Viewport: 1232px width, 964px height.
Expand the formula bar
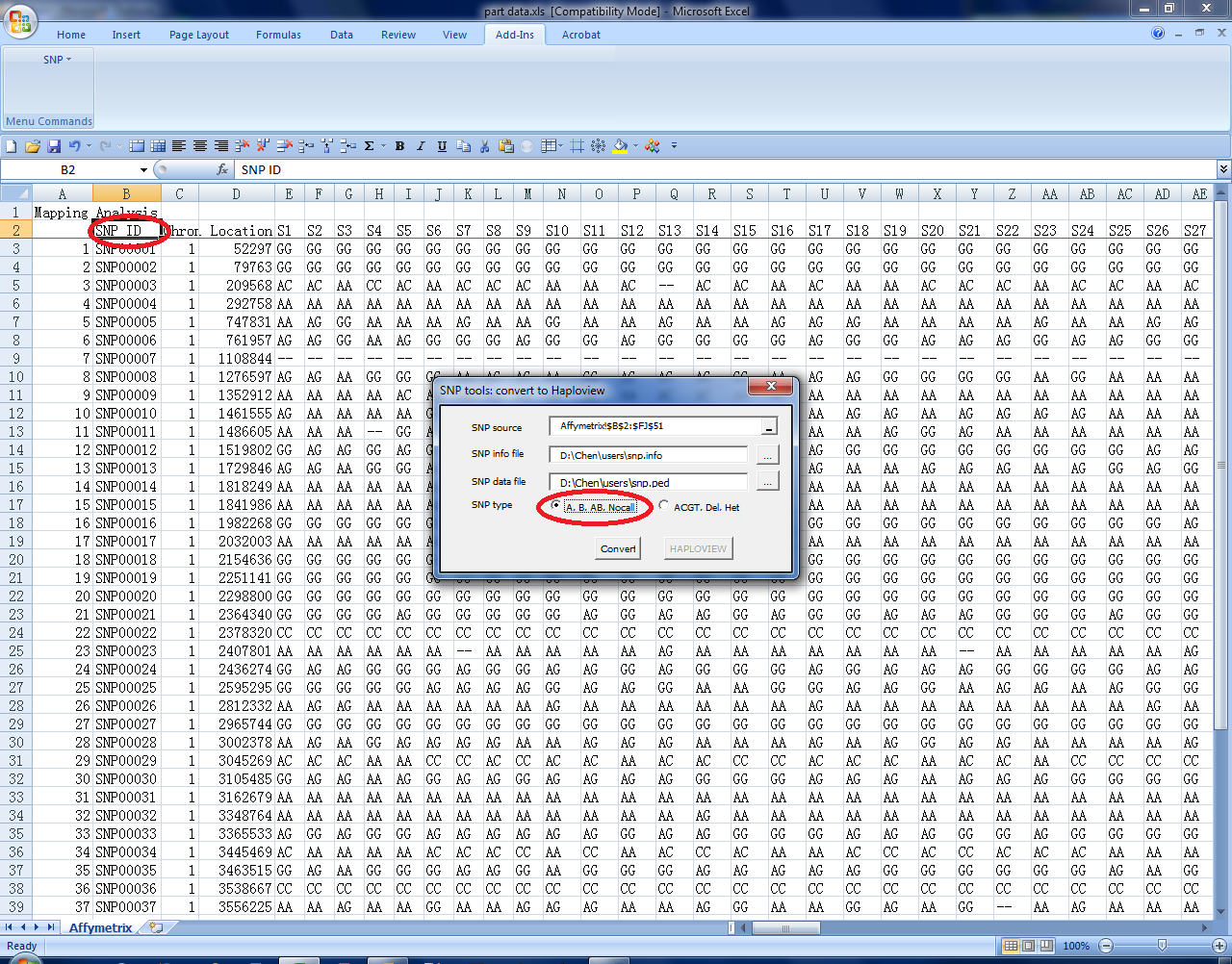pos(1223,169)
